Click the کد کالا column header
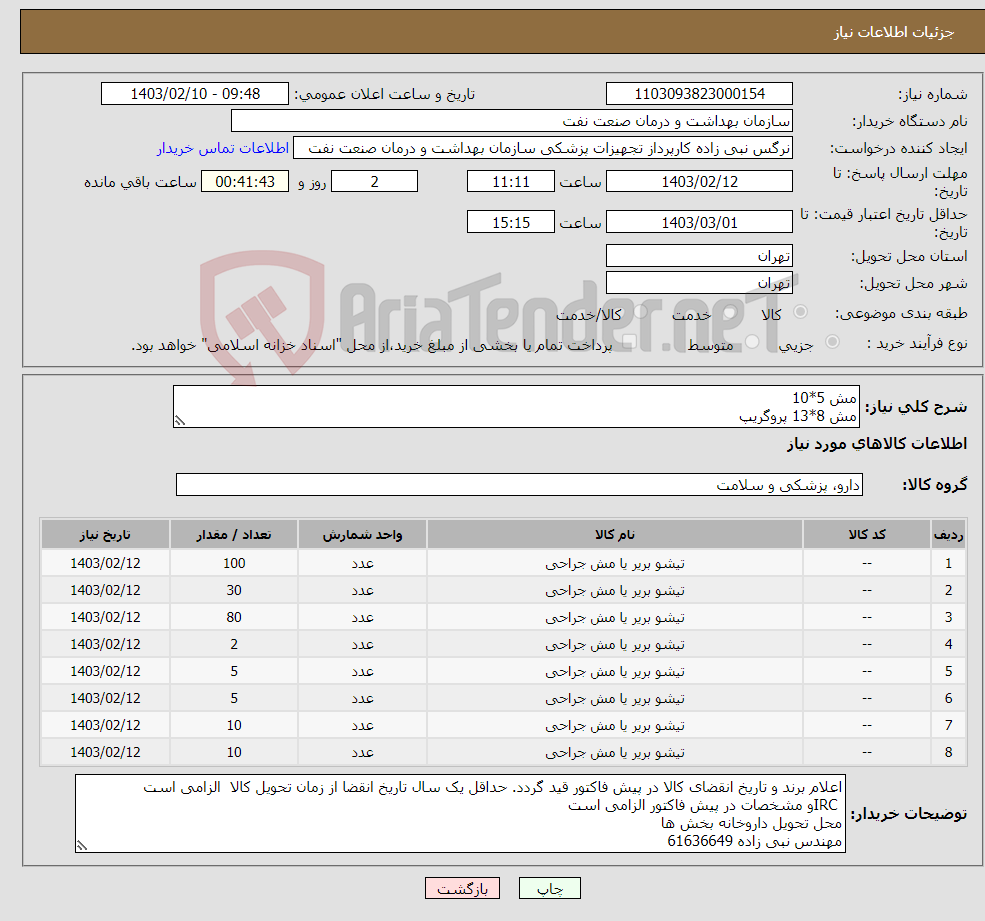The image size is (985, 921). click(x=867, y=534)
